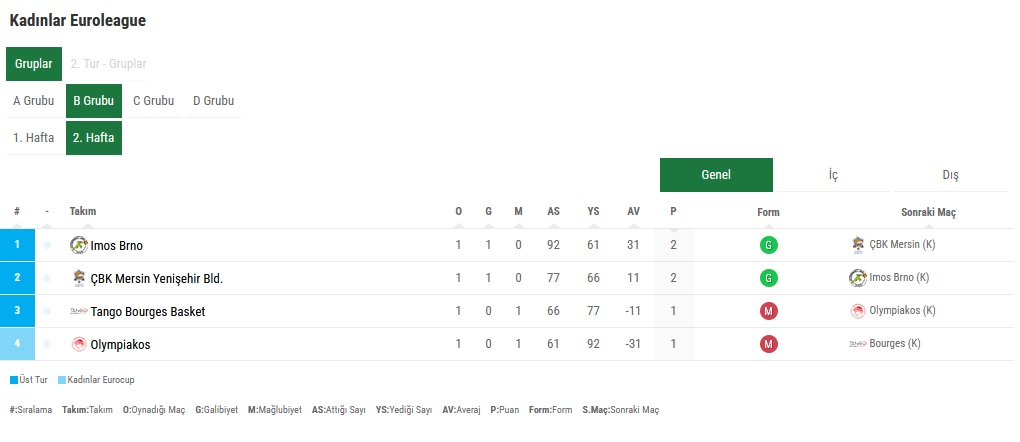Open Olympiakos (K) next match logo
Screen dimensions: 1020x442
(x=858, y=311)
